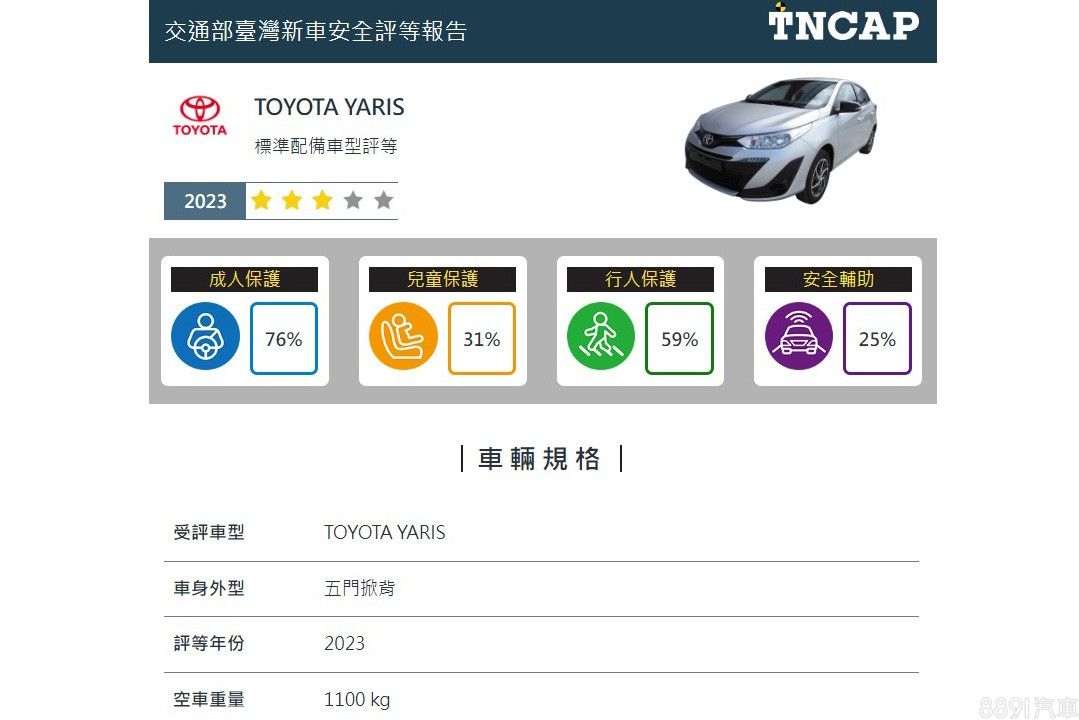This screenshot has width=1079, height=720.
Task: Select the orange child seat protection icon
Action: (x=403, y=336)
